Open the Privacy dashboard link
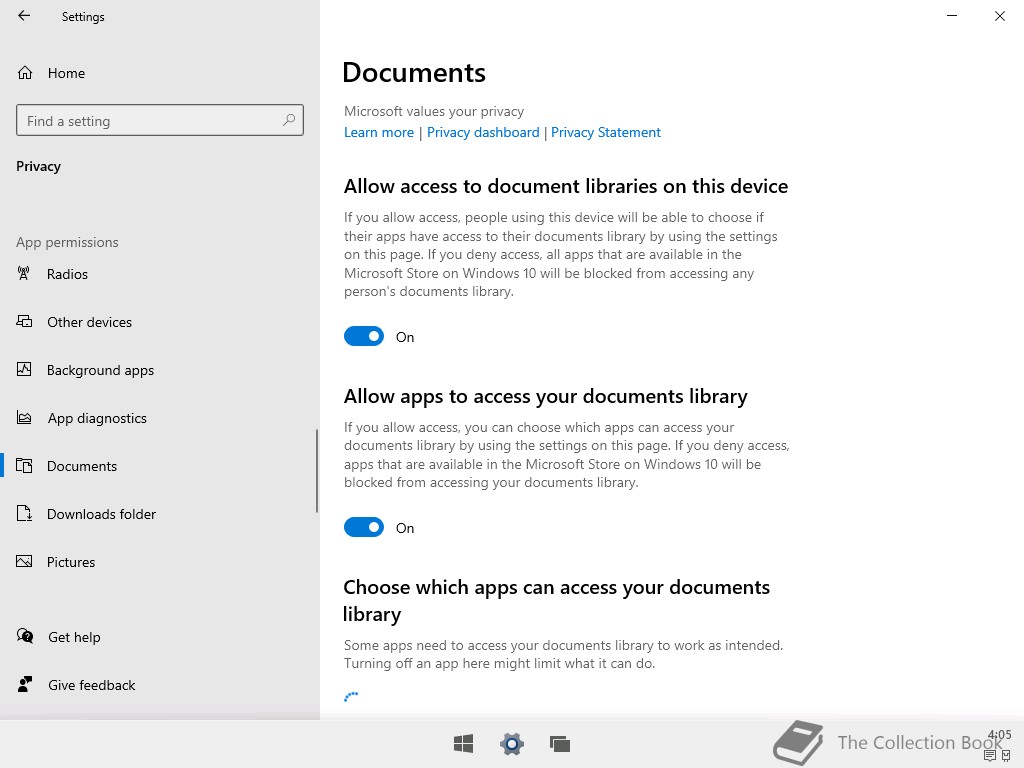Viewport: 1024px width, 768px height. click(483, 133)
